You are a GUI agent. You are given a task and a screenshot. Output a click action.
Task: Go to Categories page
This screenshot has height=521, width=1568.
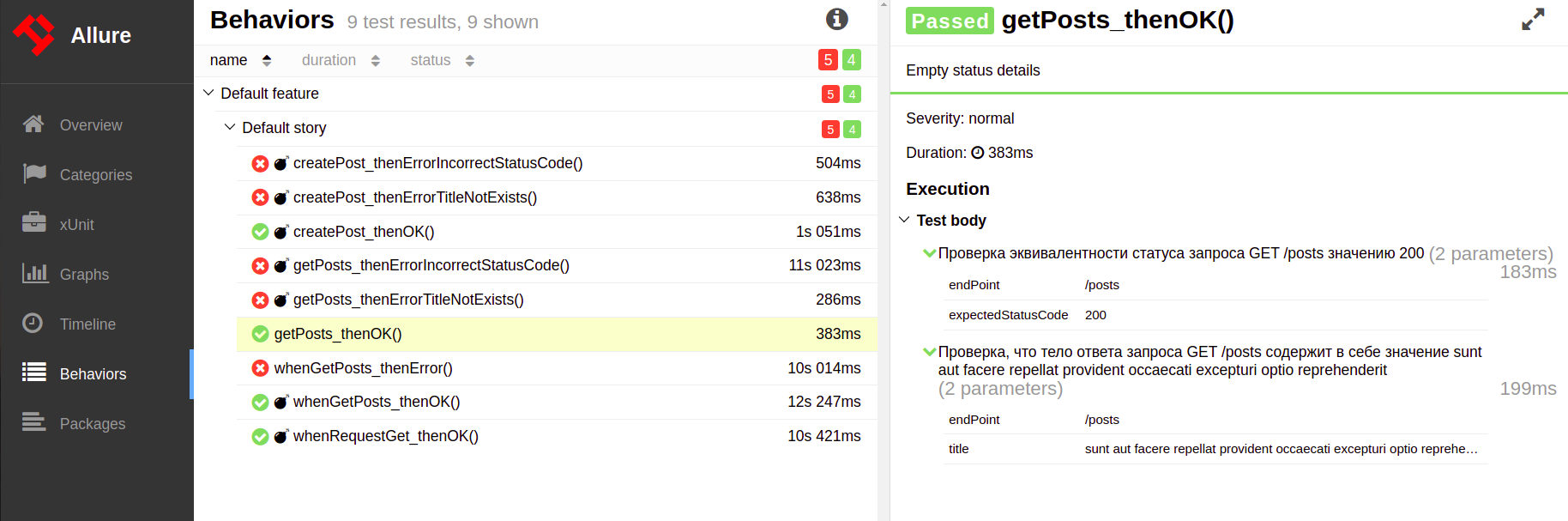tap(97, 174)
